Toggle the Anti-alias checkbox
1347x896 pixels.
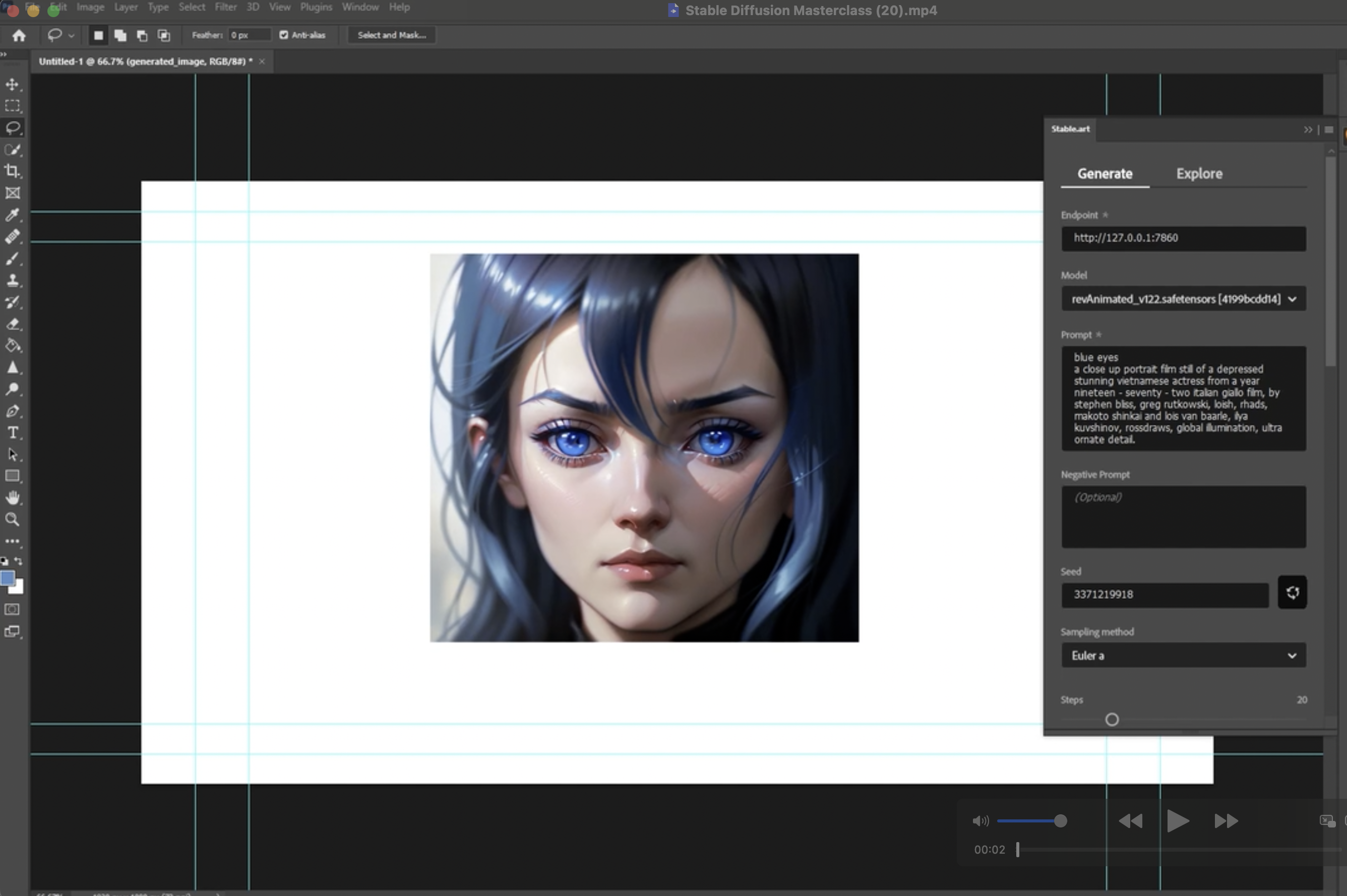pos(283,35)
